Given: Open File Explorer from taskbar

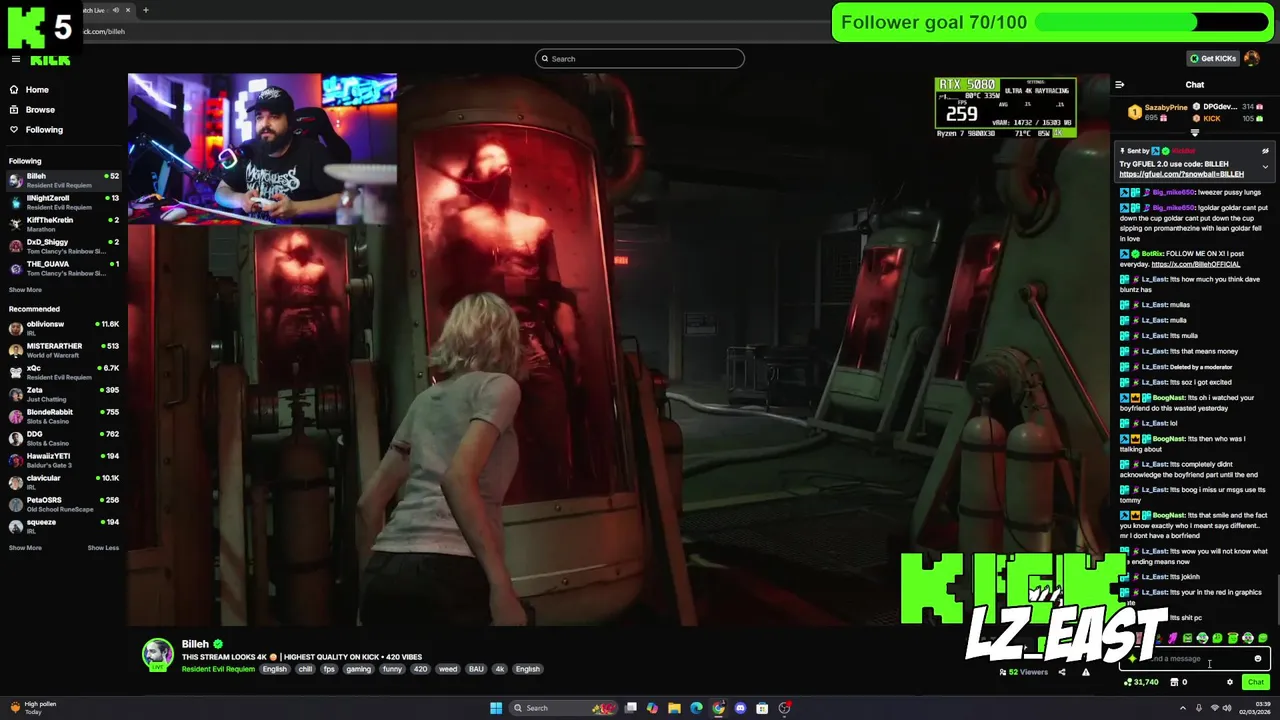Looking at the screenshot, I should (675, 708).
